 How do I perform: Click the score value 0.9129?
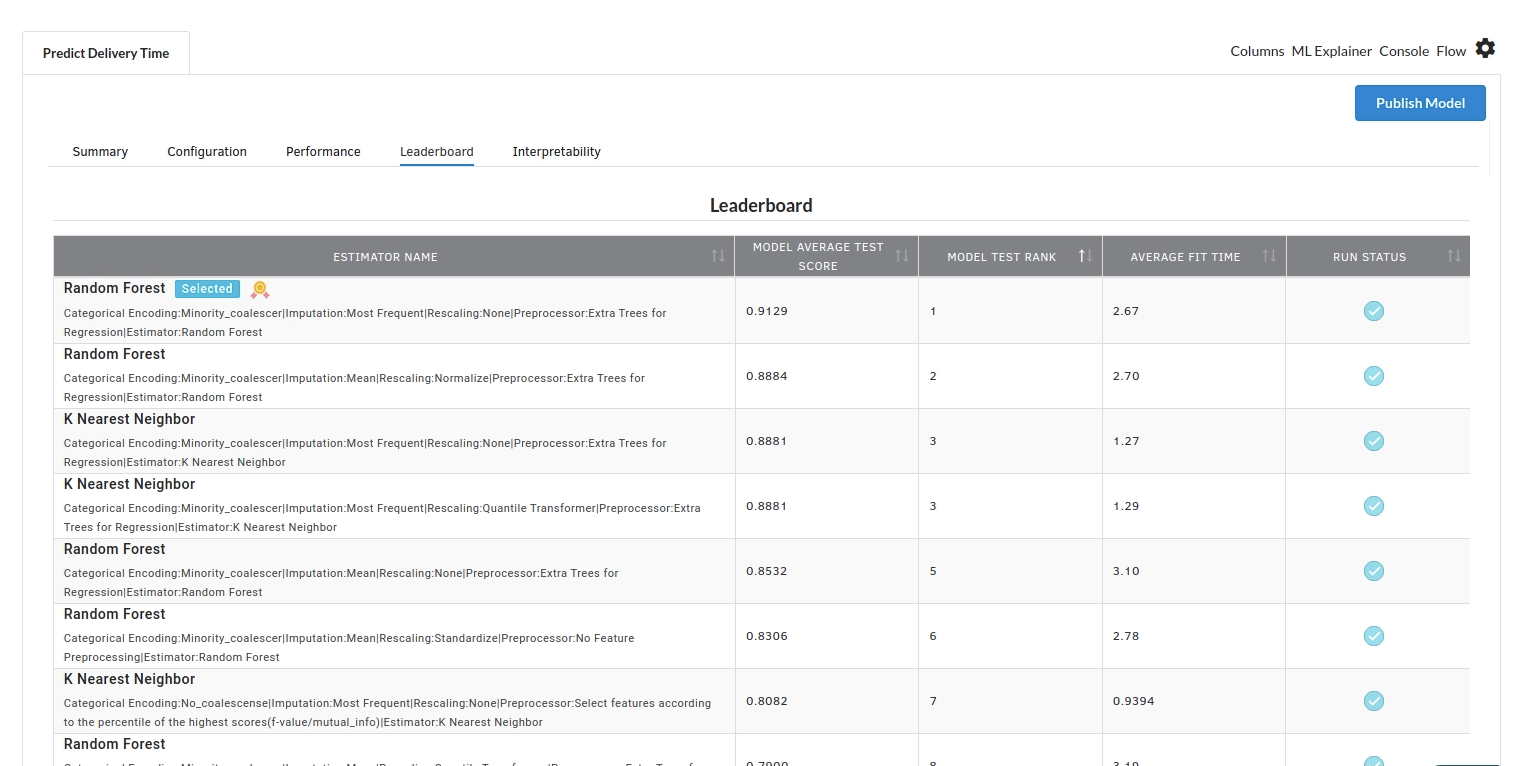tap(767, 311)
